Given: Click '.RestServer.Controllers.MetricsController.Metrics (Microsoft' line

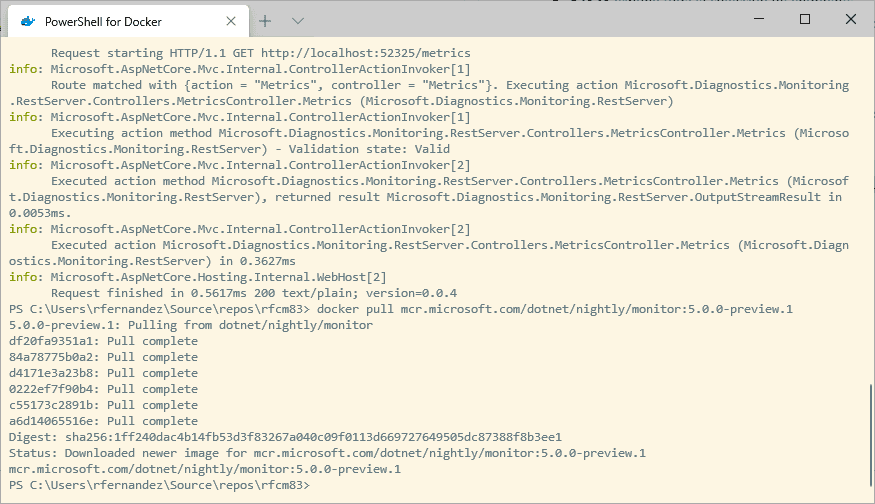Looking at the screenshot, I should tap(342, 101).
